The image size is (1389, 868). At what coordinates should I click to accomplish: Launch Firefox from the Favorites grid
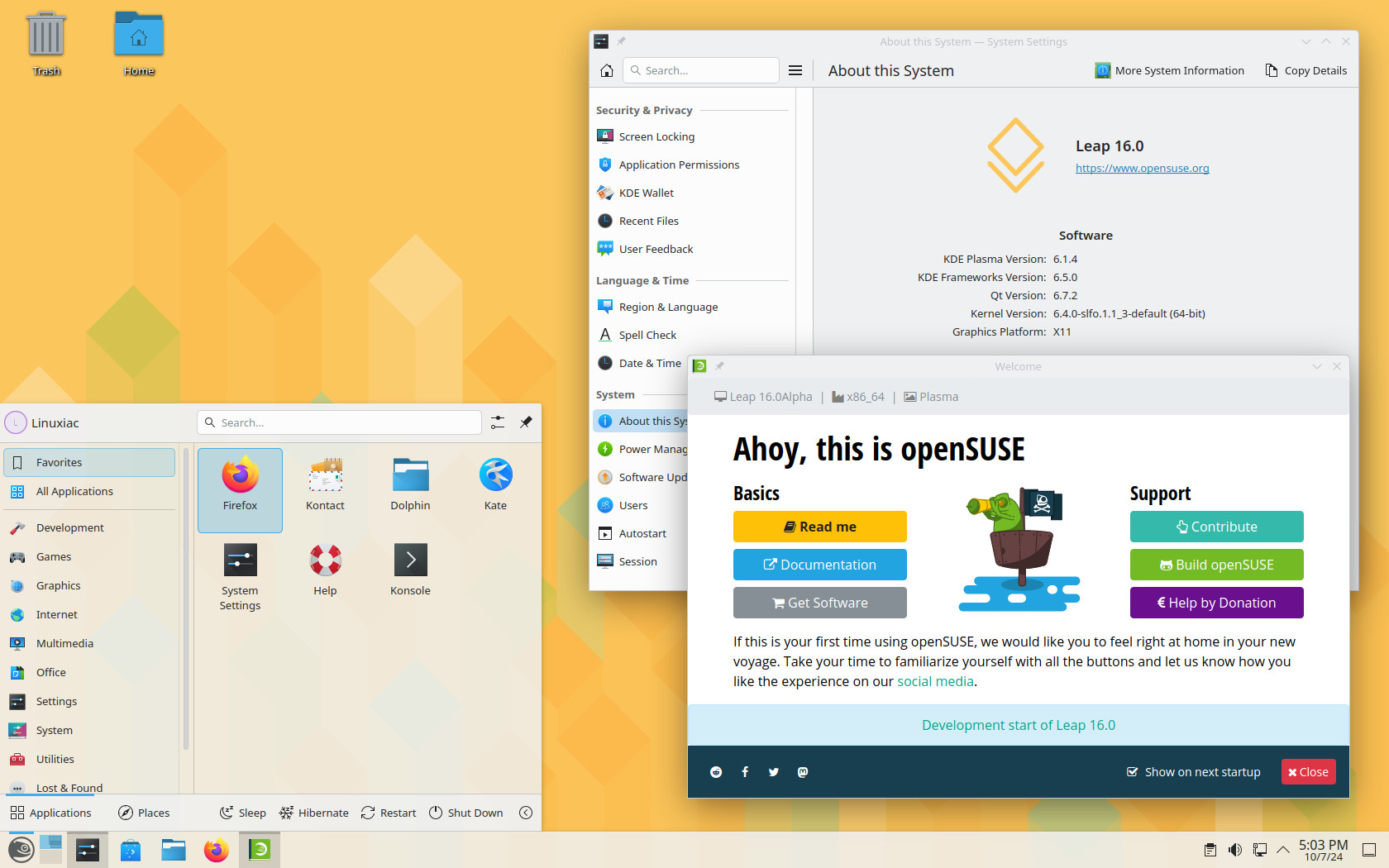click(240, 489)
